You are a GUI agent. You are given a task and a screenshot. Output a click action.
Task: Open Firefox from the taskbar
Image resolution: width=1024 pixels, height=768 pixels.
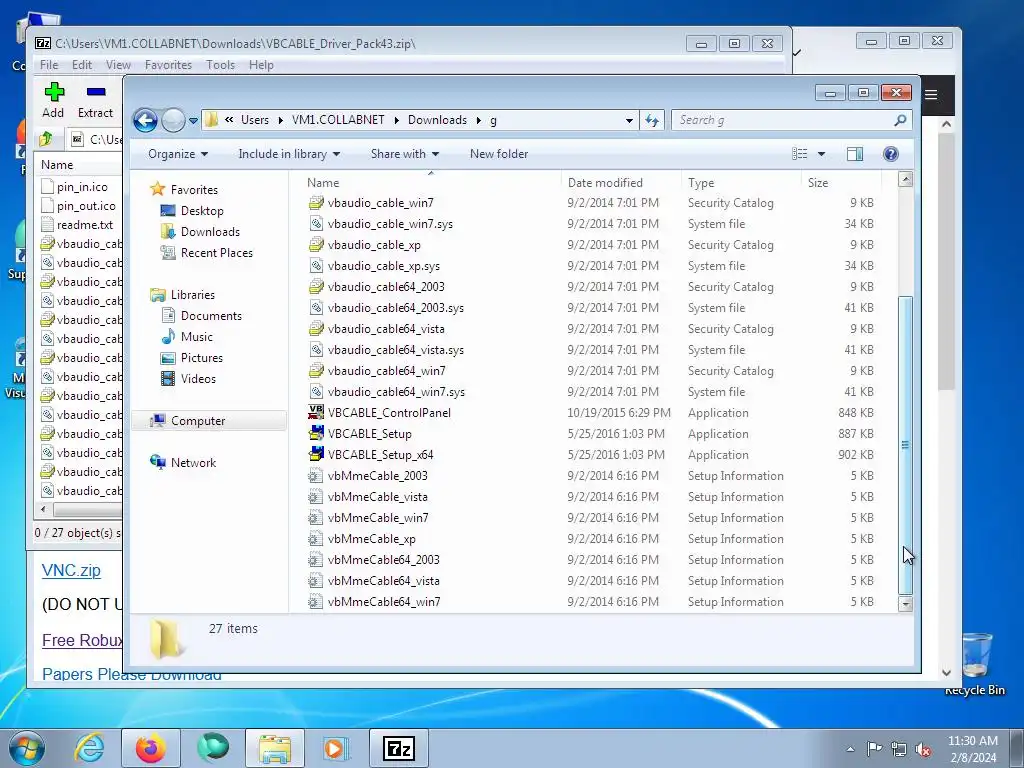tap(151, 748)
